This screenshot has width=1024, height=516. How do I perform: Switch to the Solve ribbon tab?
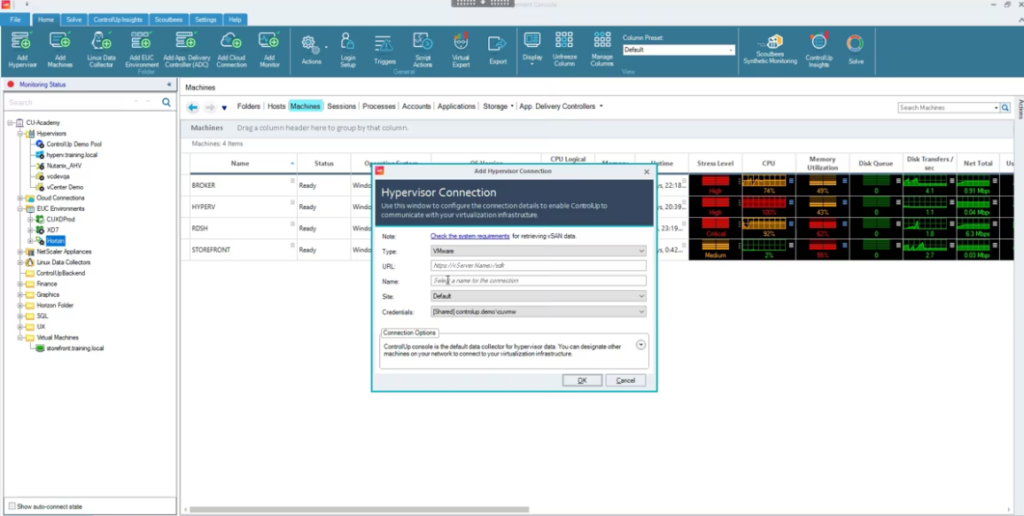click(x=74, y=20)
